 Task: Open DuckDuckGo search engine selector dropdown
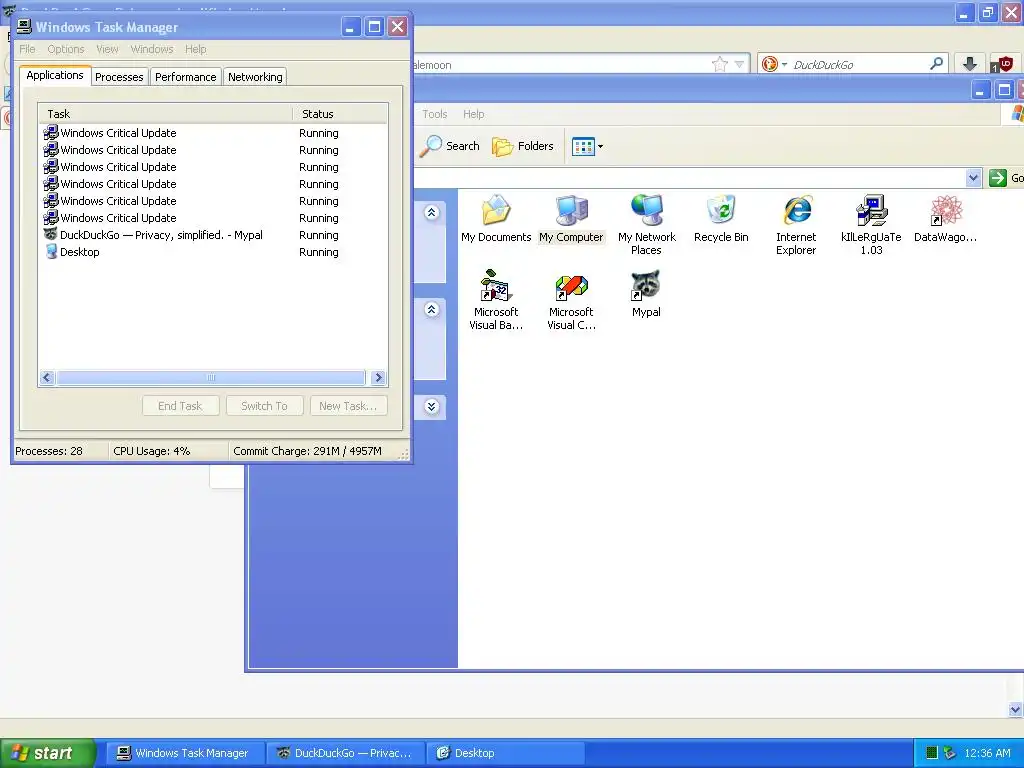774,64
